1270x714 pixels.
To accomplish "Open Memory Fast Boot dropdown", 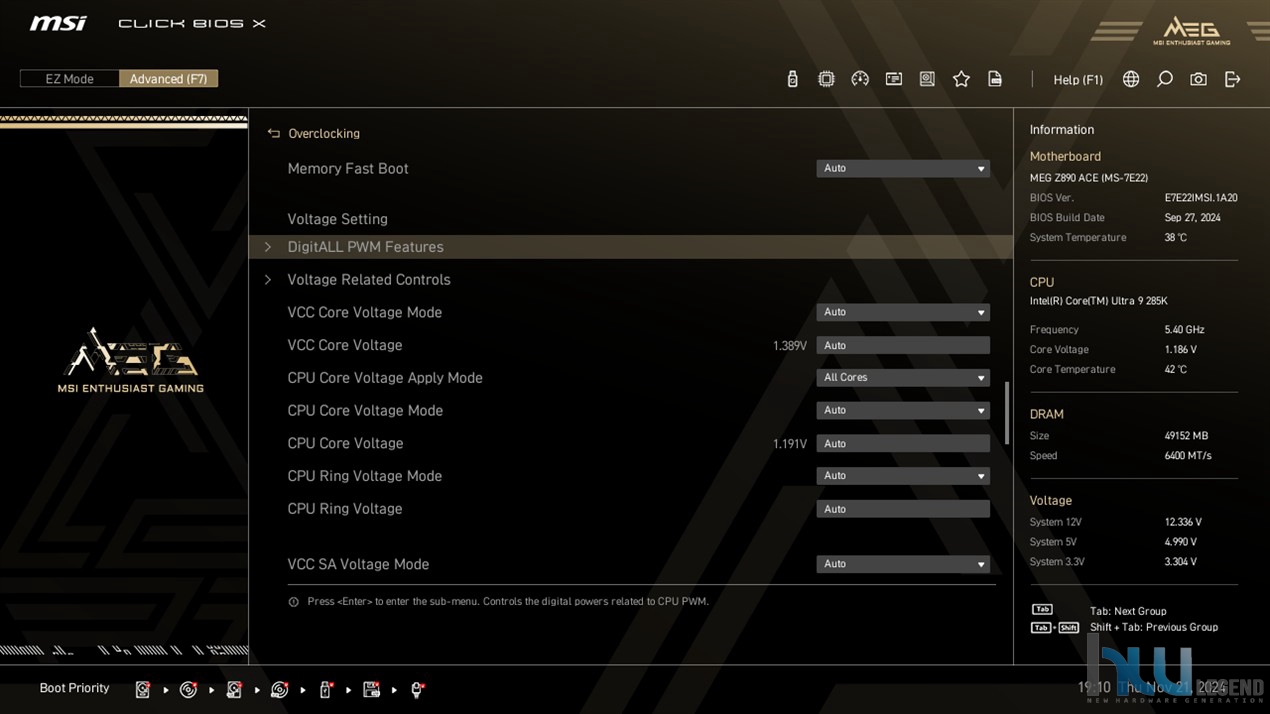I will (x=903, y=169).
